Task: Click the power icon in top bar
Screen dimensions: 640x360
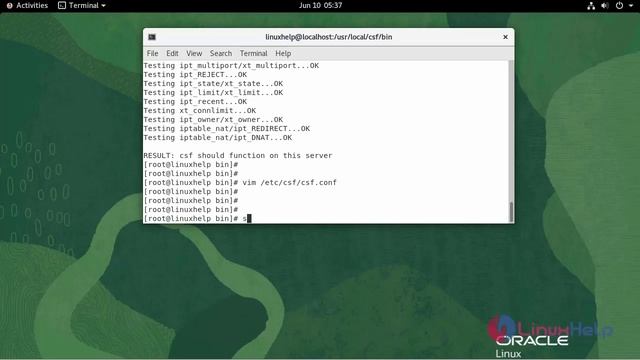Action: coord(619,6)
